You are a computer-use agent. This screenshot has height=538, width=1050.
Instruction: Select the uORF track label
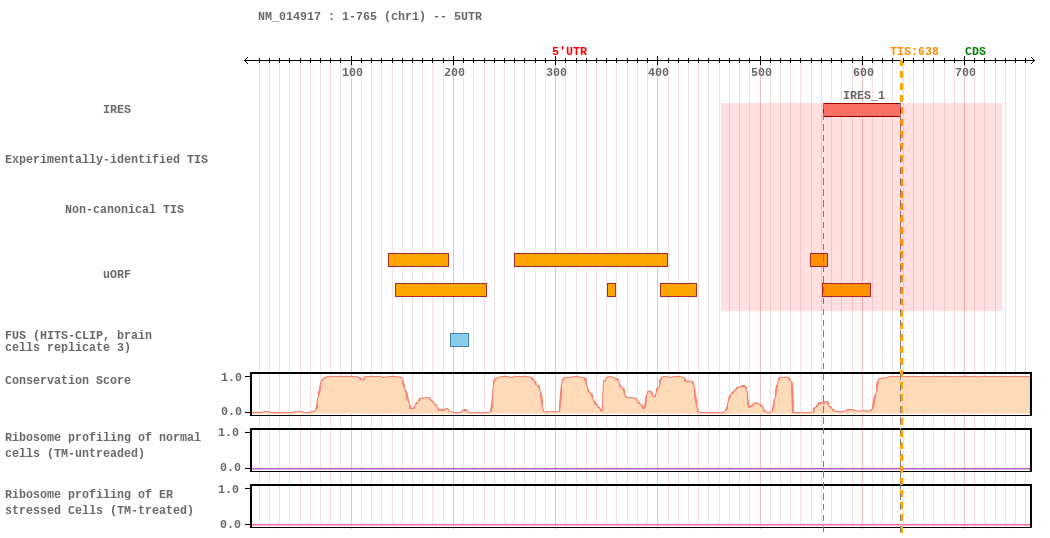117,275
